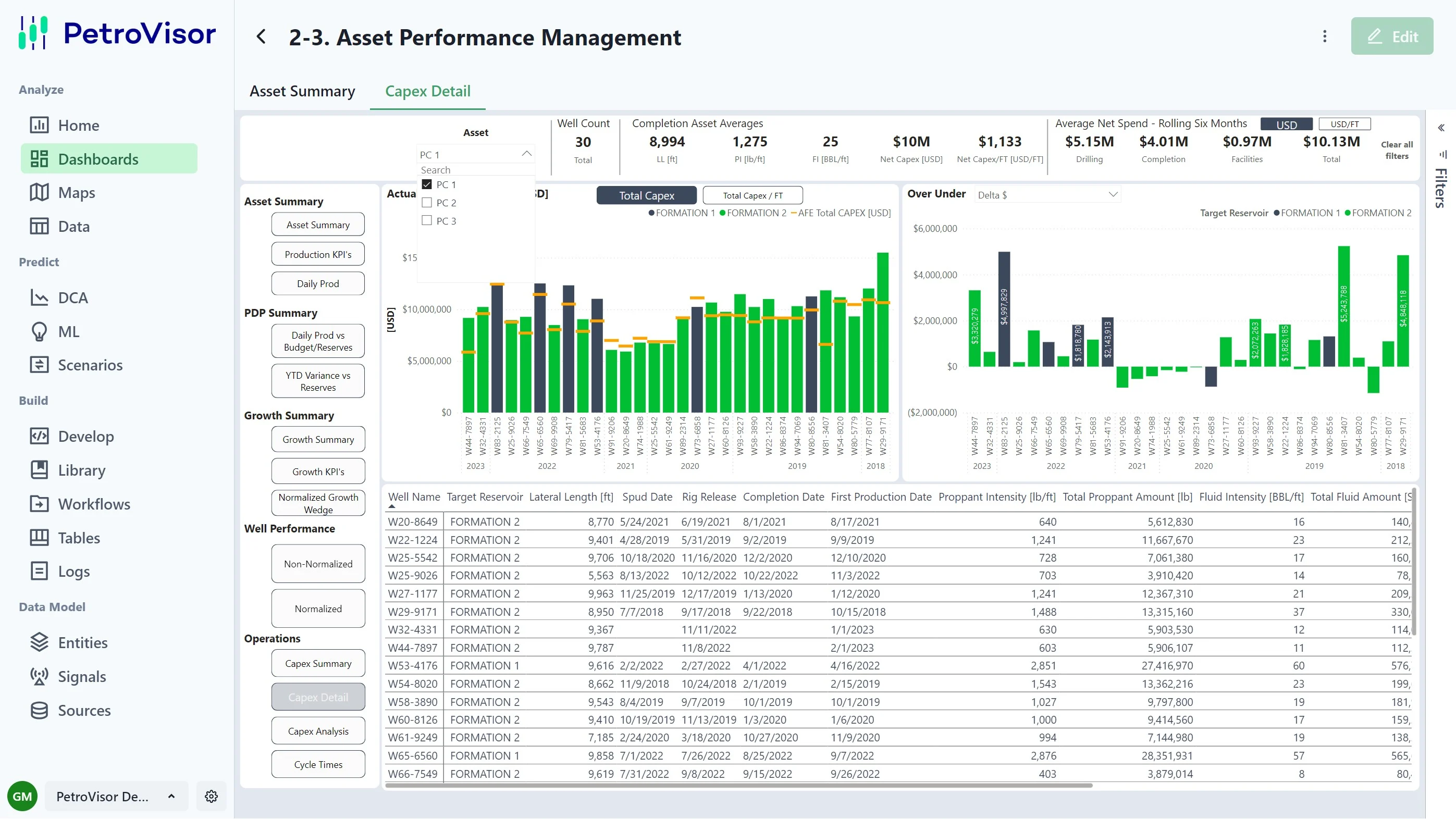Open ML lightbulb icon
The height and width of the screenshot is (819, 1456).
(x=39, y=332)
